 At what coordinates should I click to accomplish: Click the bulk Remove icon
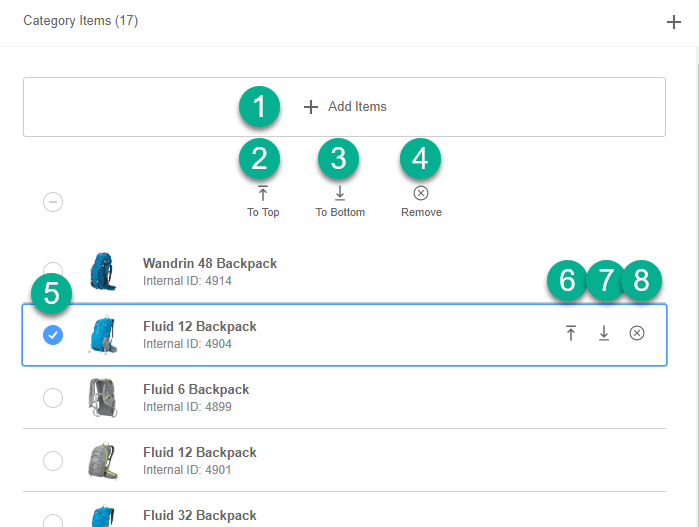421,193
